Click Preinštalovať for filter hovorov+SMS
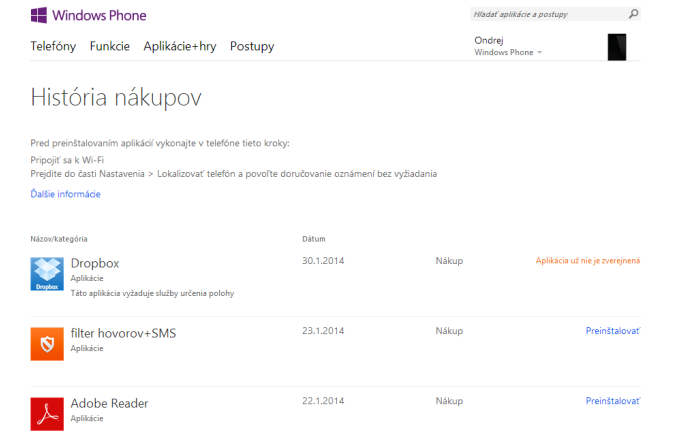 pos(613,331)
